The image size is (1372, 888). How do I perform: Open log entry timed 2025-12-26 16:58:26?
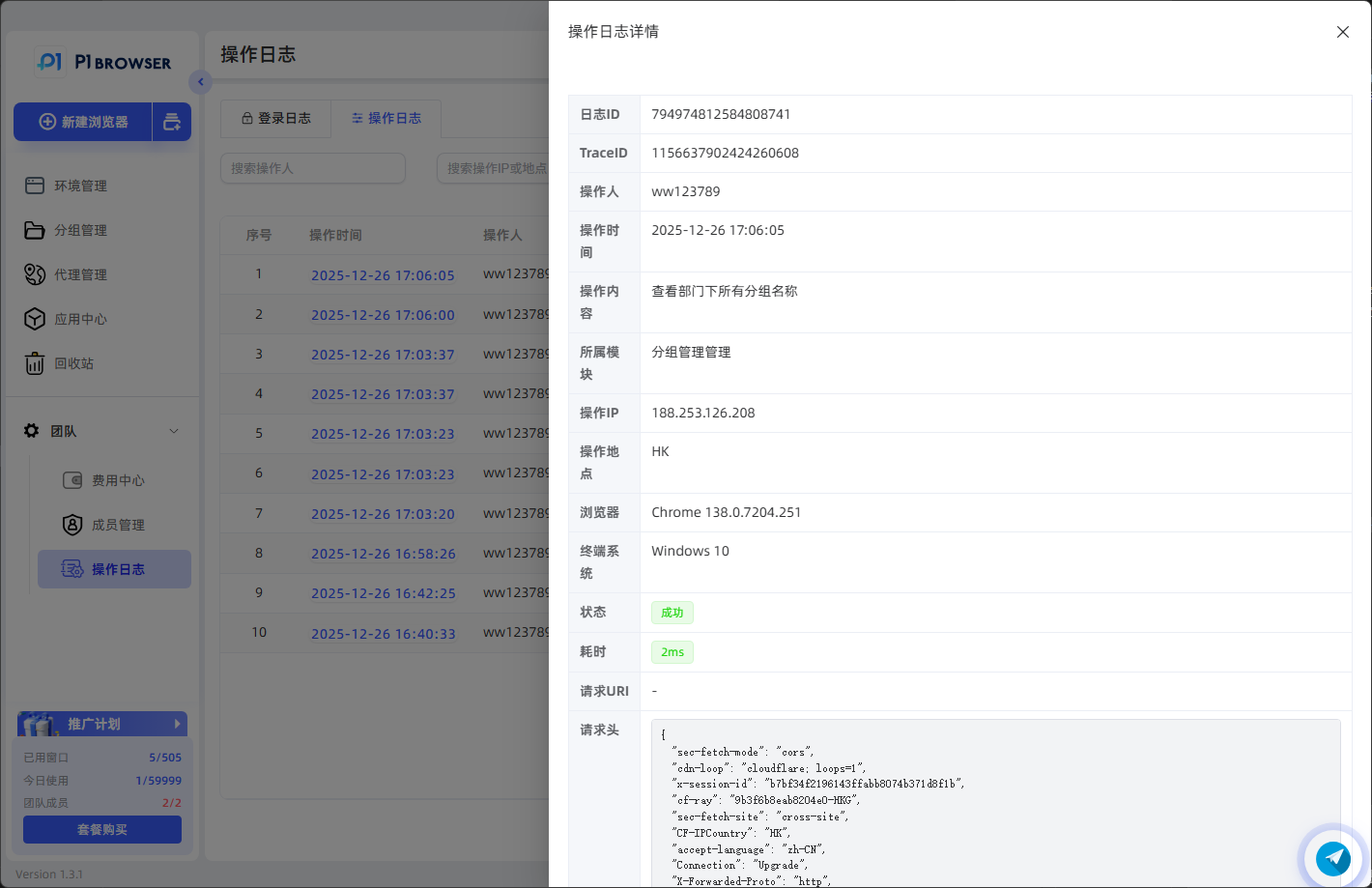pyautogui.click(x=383, y=554)
